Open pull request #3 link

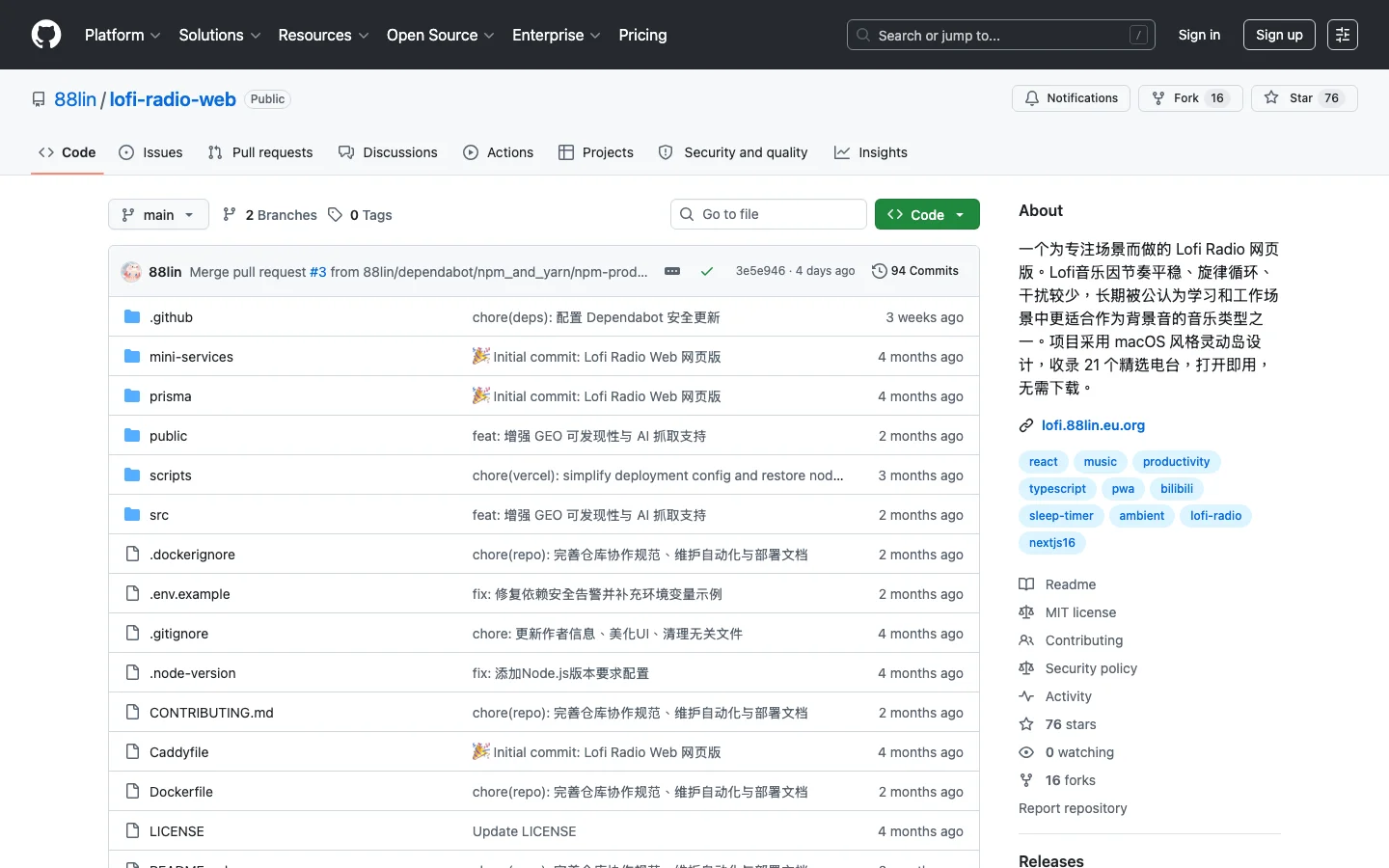pyautogui.click(x=318, y=272)
